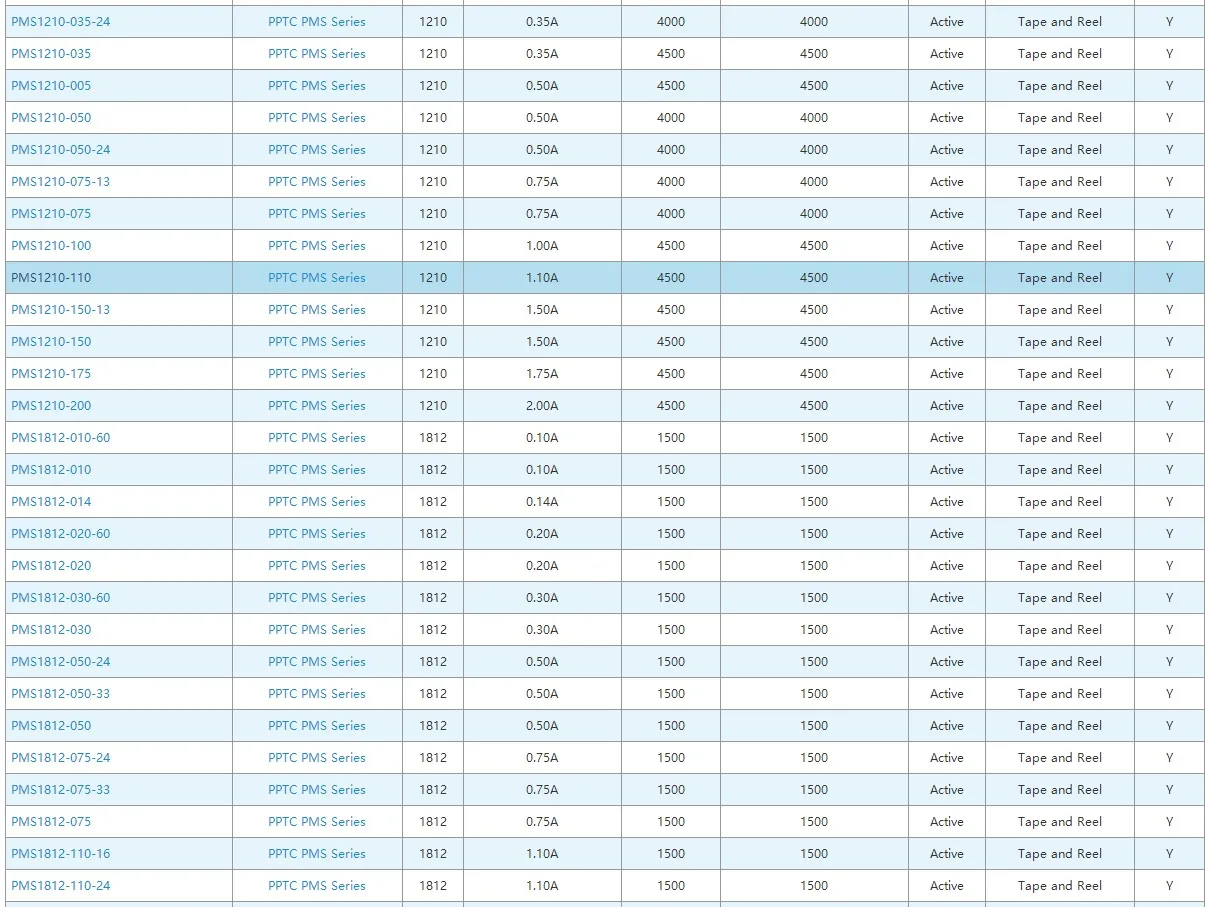Open the PMS1210-075 part link
Image resolution: width=1207 pixels, height=907 pixels.
(51, 214)
